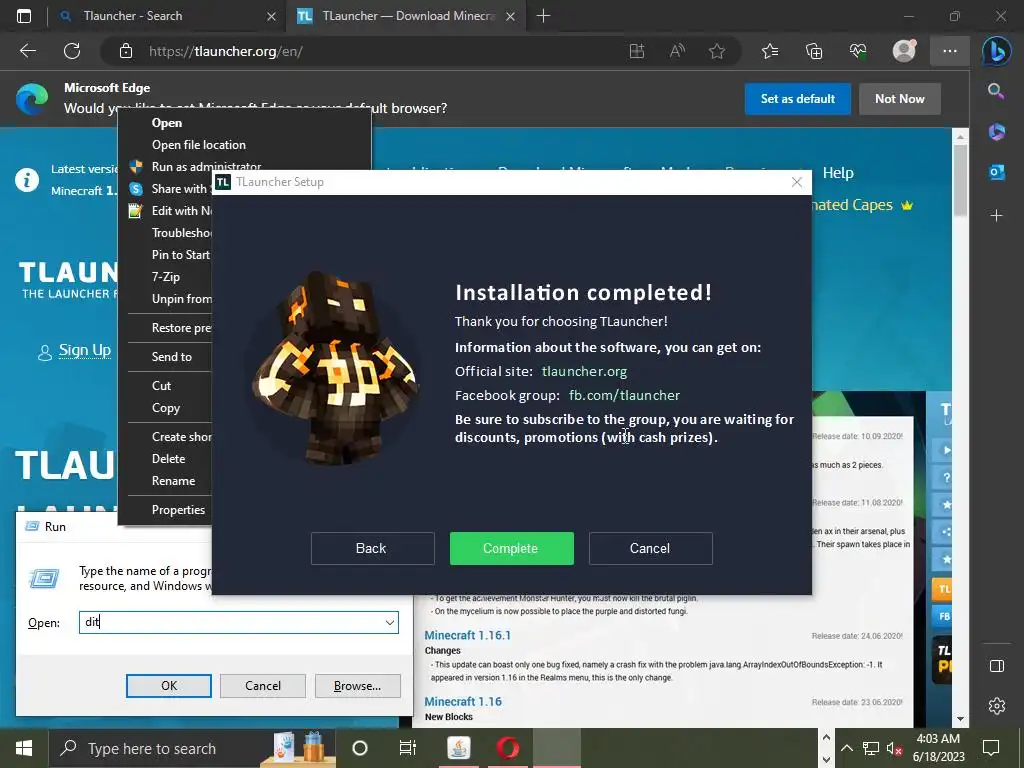Viewport: 1024px width, 768px height.
Task: Go back with the browser back arrow
Action: (28, 51)
